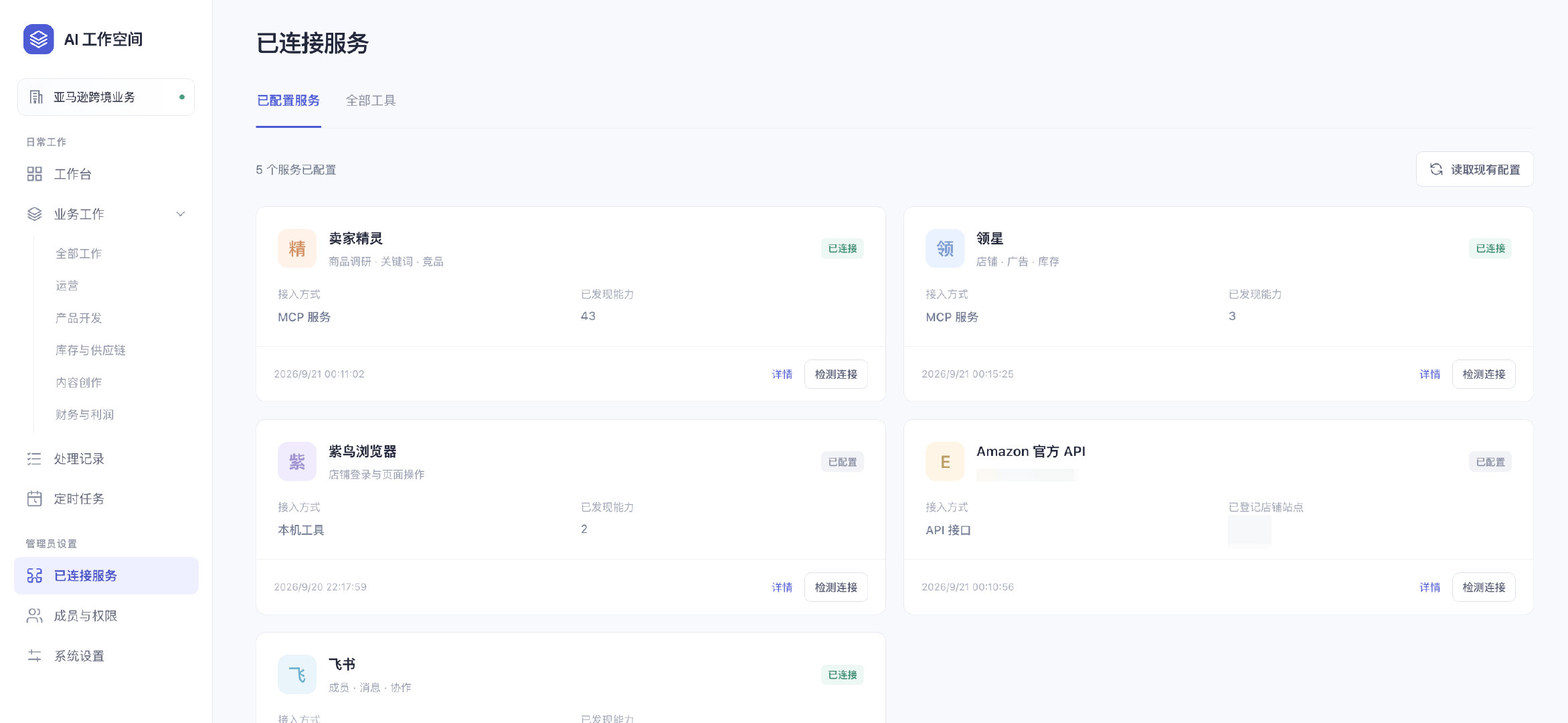Select 内容创作 submenu item
This screenshot has height=723, width=1568.
tap(79, 382)
